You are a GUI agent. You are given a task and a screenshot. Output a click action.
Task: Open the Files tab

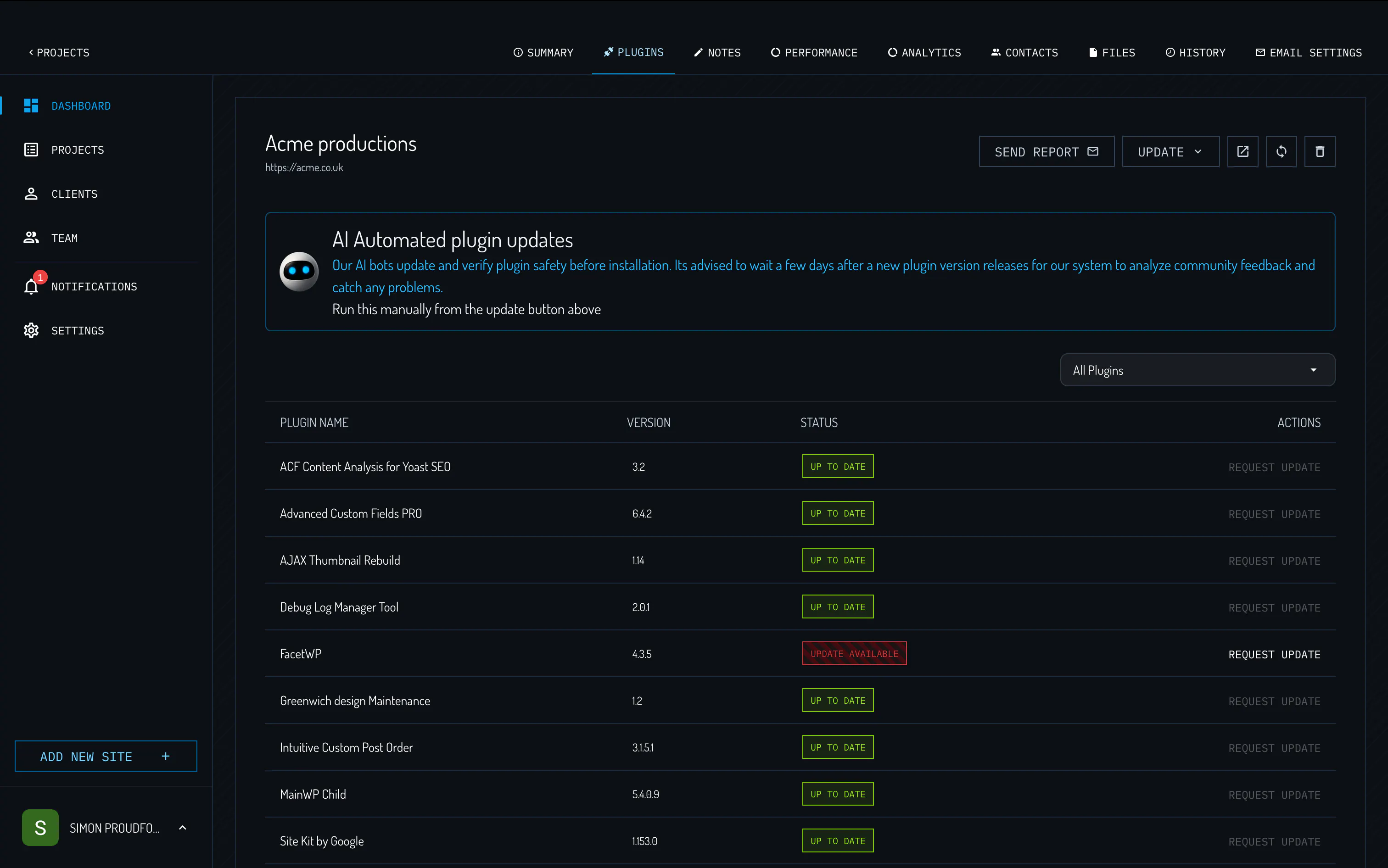(x=1112, y=52)
